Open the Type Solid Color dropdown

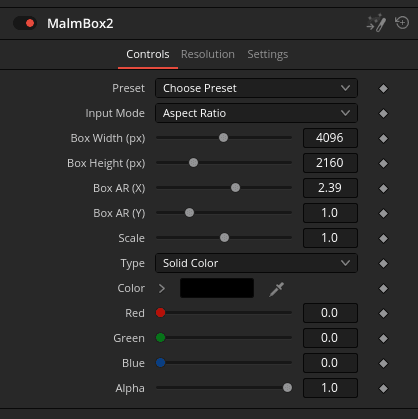256,263
